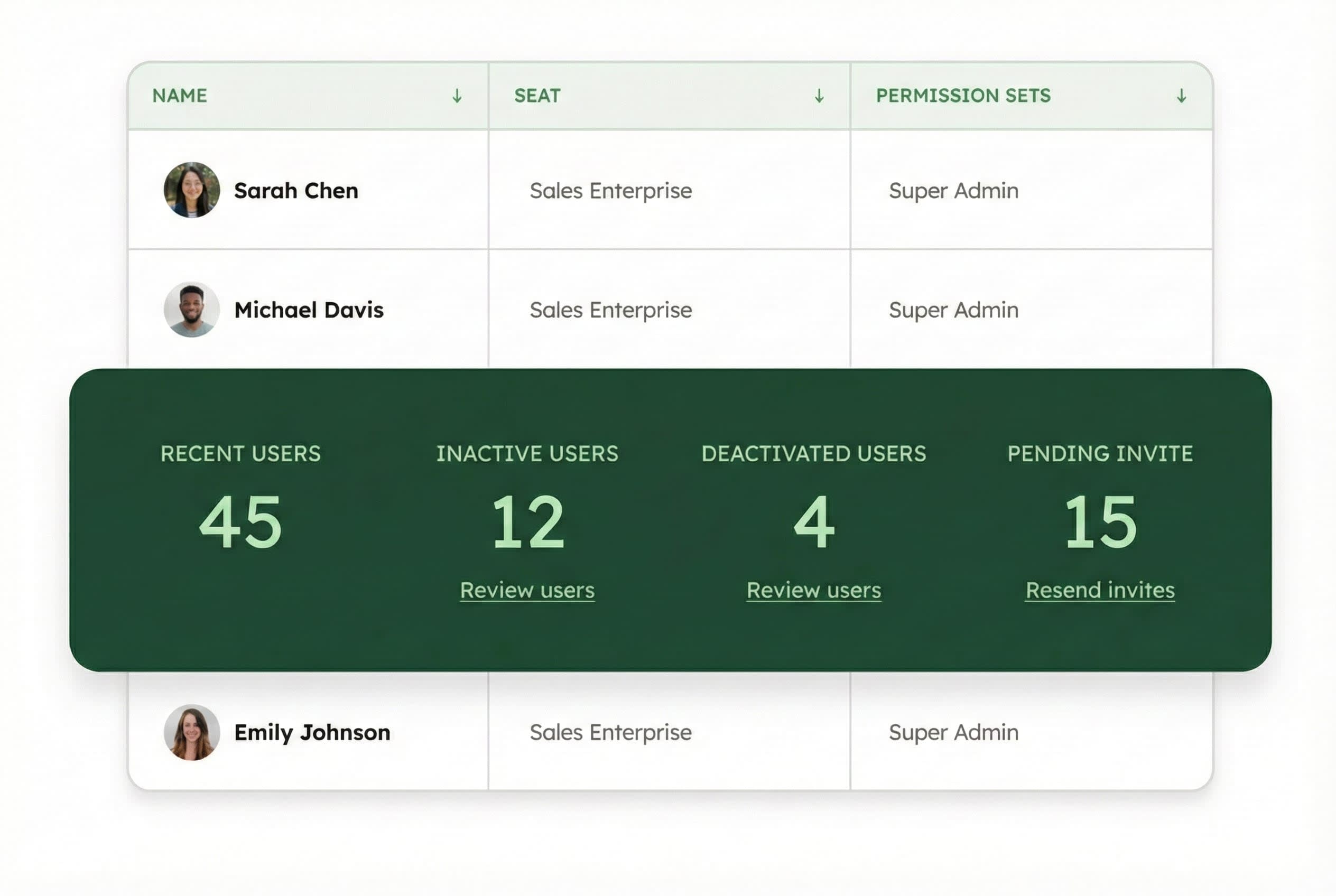Click Michael Davis's profile photo

pos(191,310)
